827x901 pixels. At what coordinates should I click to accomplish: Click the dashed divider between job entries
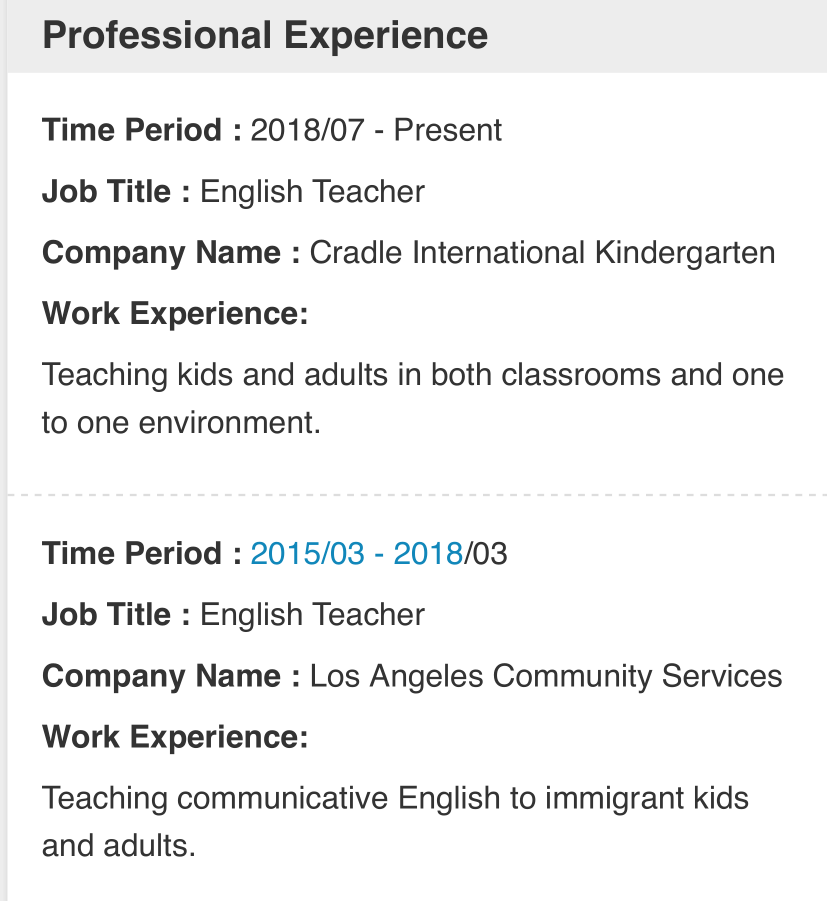(417, 494)
